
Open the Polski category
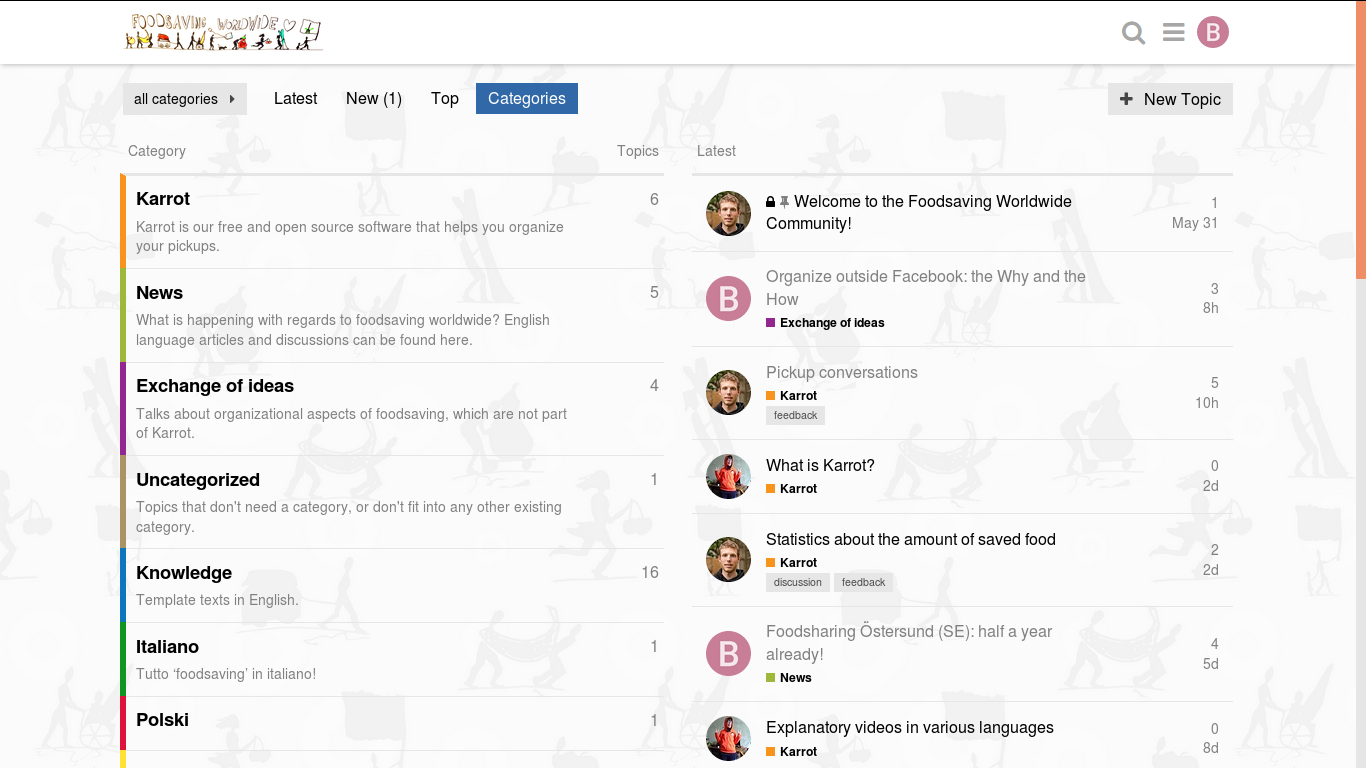pos(162,720)
